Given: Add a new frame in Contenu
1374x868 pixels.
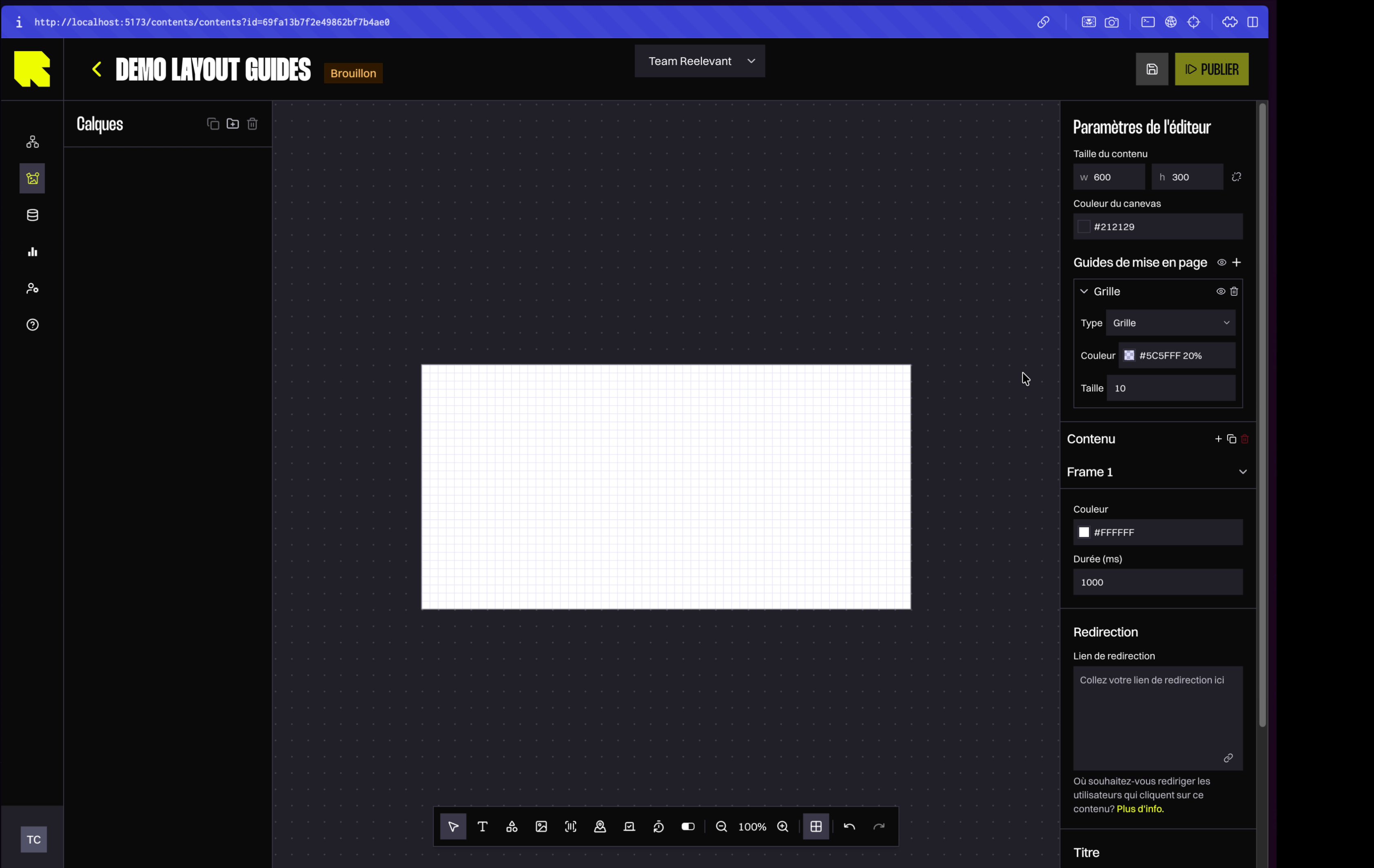Looking at the screenshot, I should pyautogui.click(x=1218, y=439).
